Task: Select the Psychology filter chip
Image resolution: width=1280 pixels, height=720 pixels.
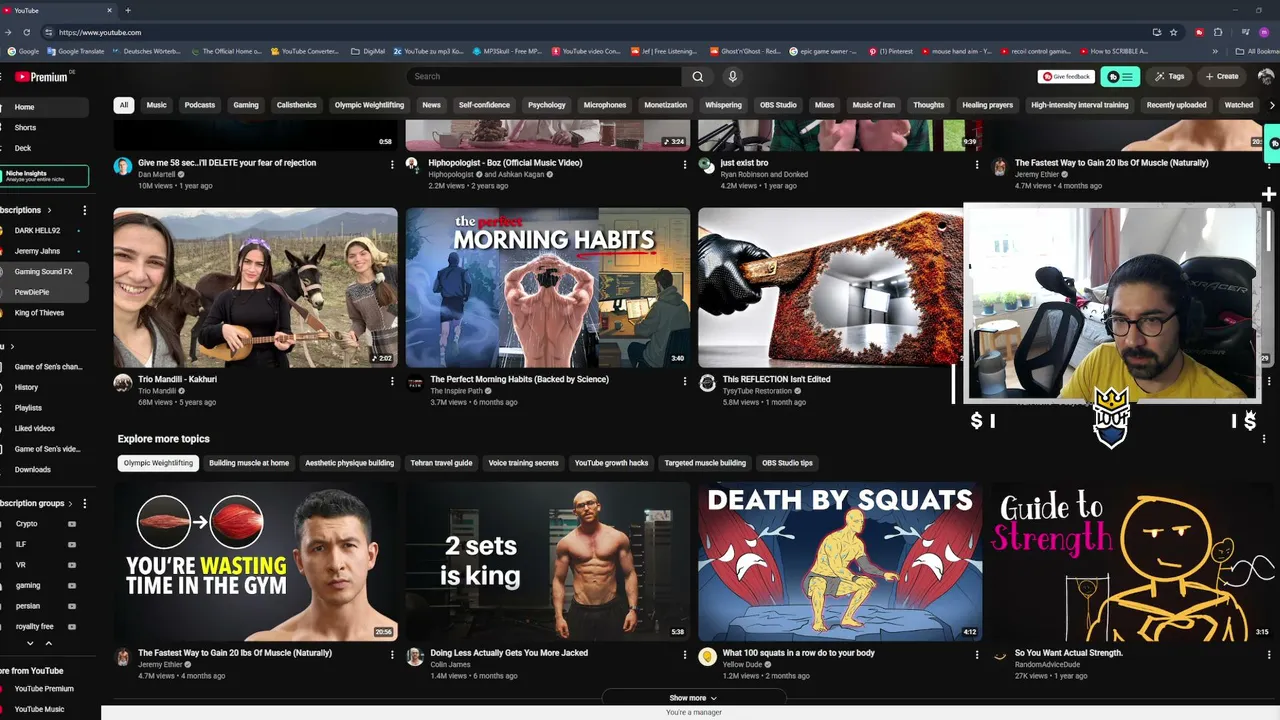Action: 547,105
